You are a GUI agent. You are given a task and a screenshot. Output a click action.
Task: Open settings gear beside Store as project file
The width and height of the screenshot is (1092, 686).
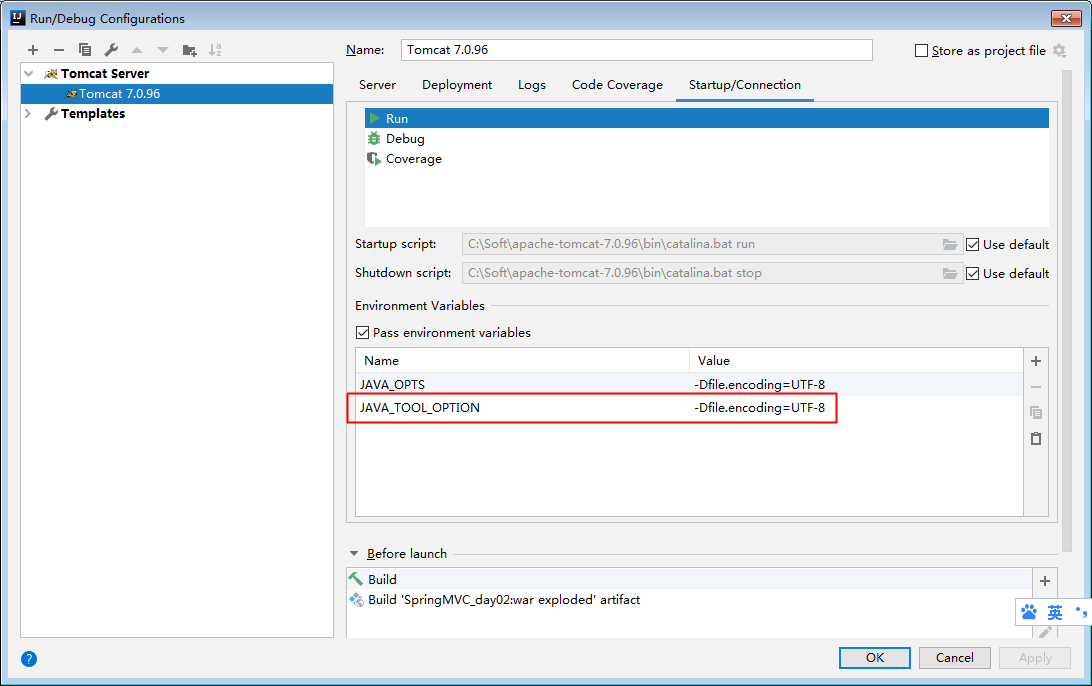pos(1059,51)
